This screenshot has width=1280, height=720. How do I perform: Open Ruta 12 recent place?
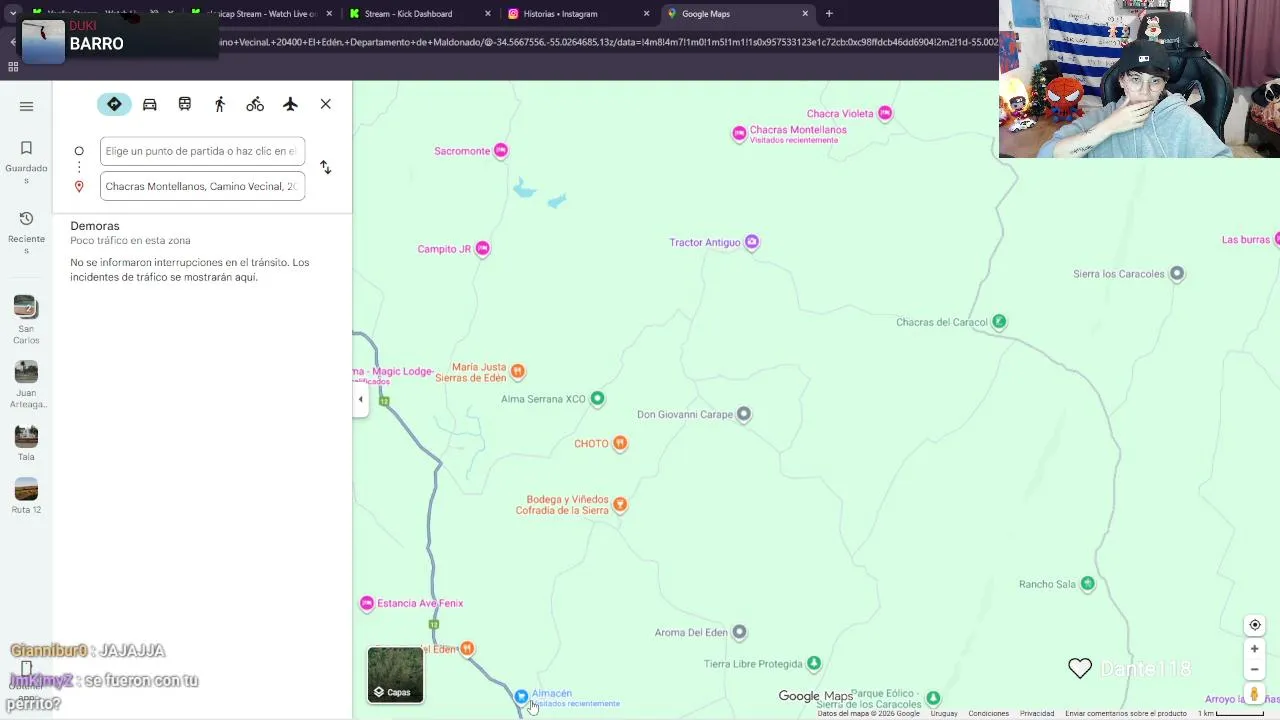[26, 496]
